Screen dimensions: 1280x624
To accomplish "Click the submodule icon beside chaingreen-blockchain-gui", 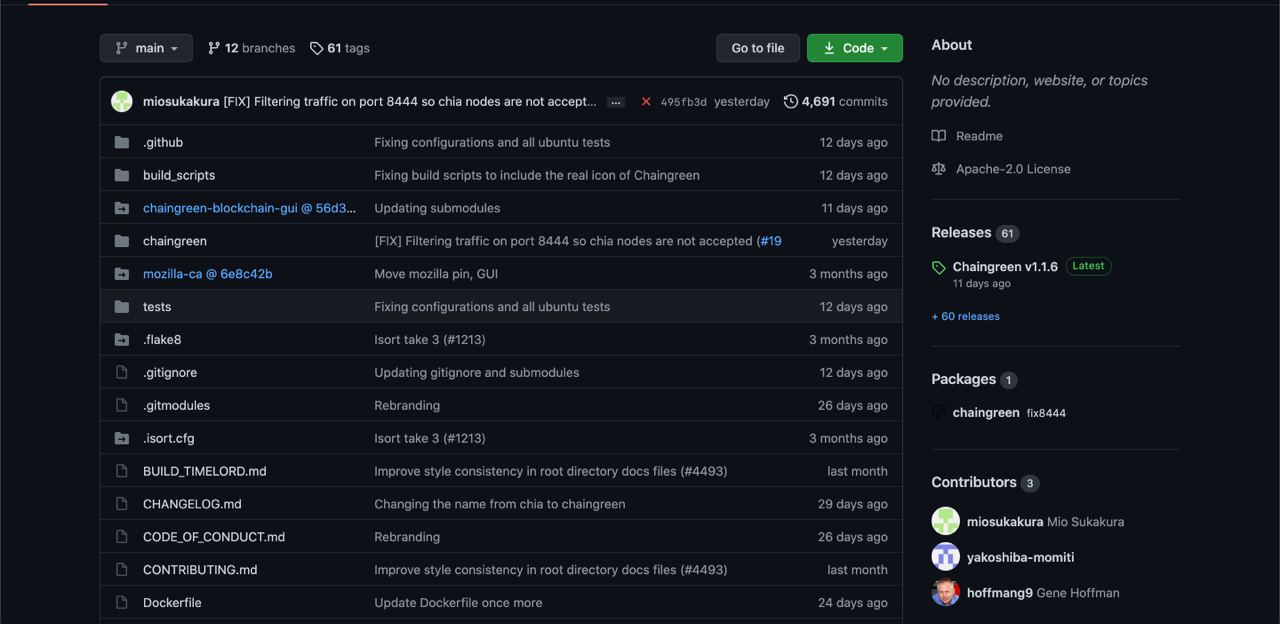I will click(x=122, y=208).
